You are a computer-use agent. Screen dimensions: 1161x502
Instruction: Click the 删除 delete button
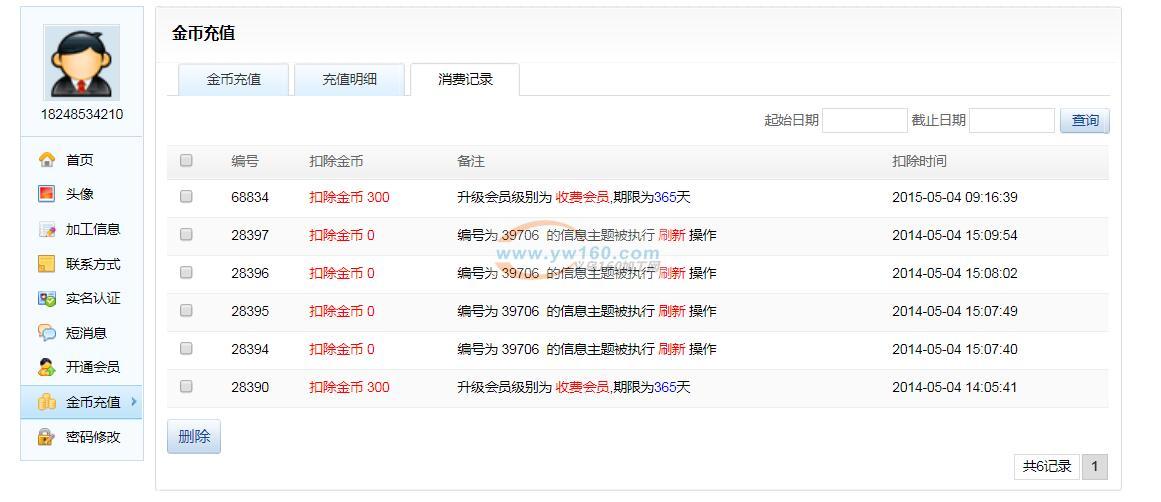[194, 437]
